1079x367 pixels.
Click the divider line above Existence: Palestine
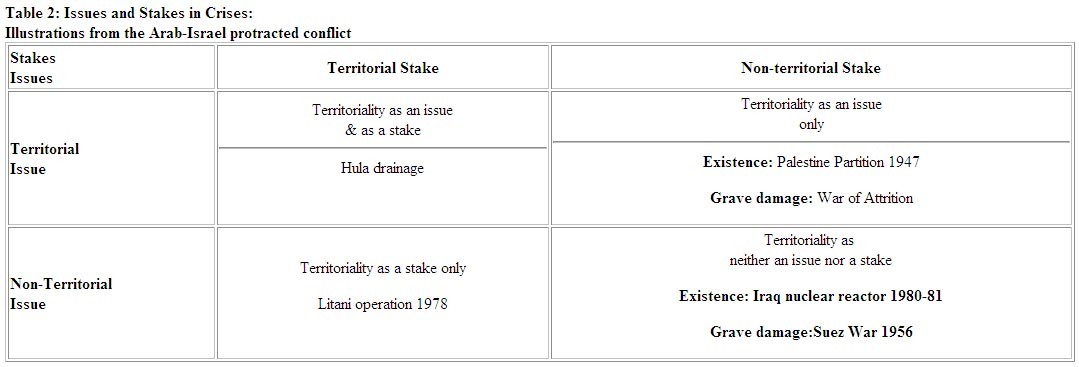[811, 142]
